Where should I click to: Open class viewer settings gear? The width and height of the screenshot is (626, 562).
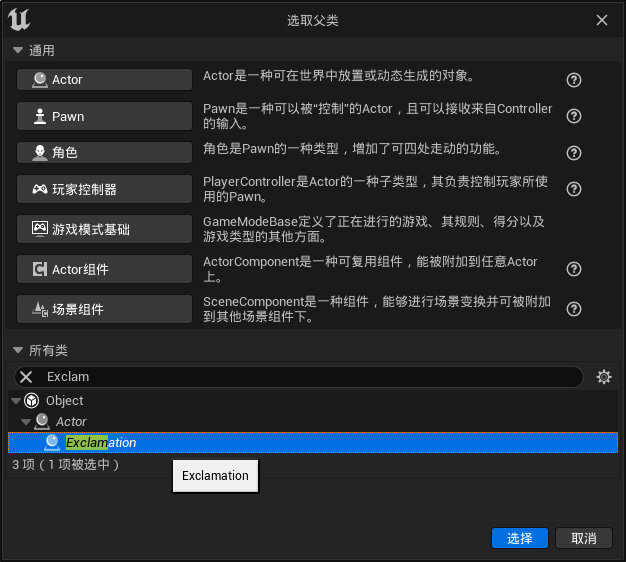(x=604, y=377)
